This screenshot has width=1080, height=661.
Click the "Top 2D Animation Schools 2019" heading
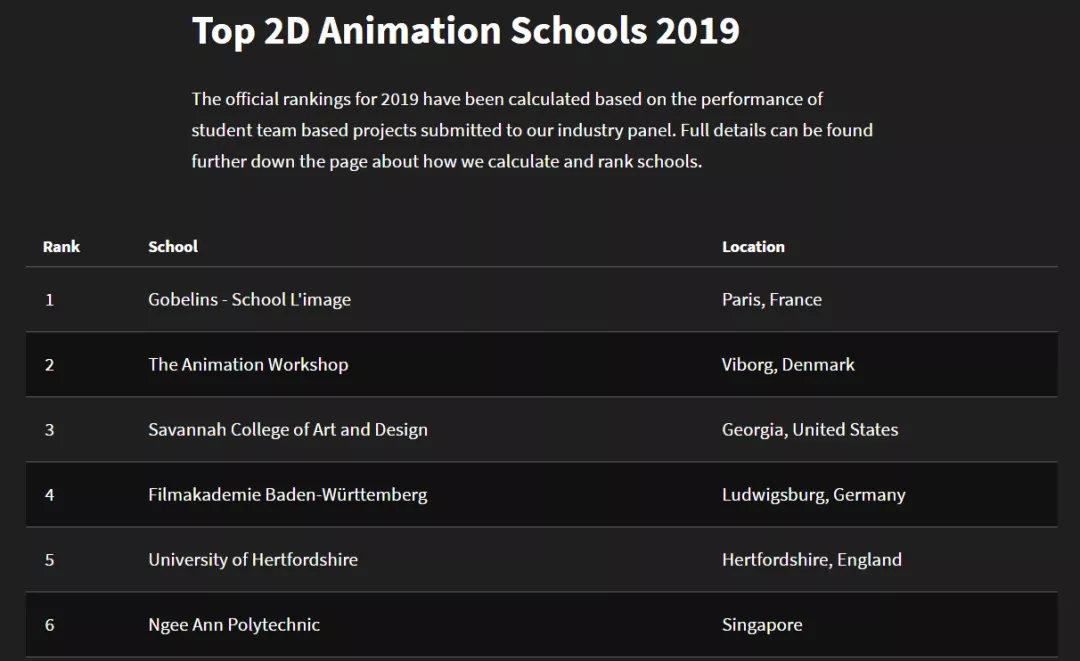(x=465, y=31)
